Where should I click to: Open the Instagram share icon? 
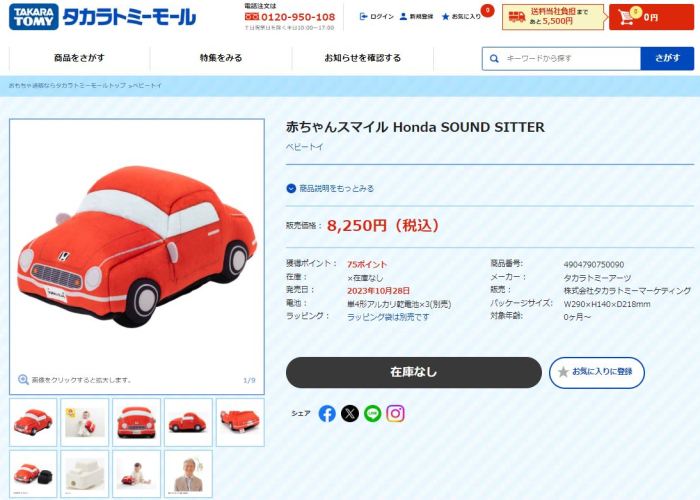pos(395,414)
